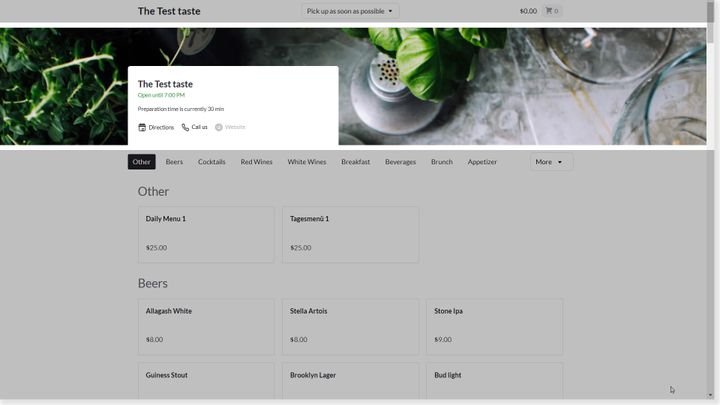Open the Guiness Stout item
The width and height of the screenshot is (720, 405).
click(206, 381)
